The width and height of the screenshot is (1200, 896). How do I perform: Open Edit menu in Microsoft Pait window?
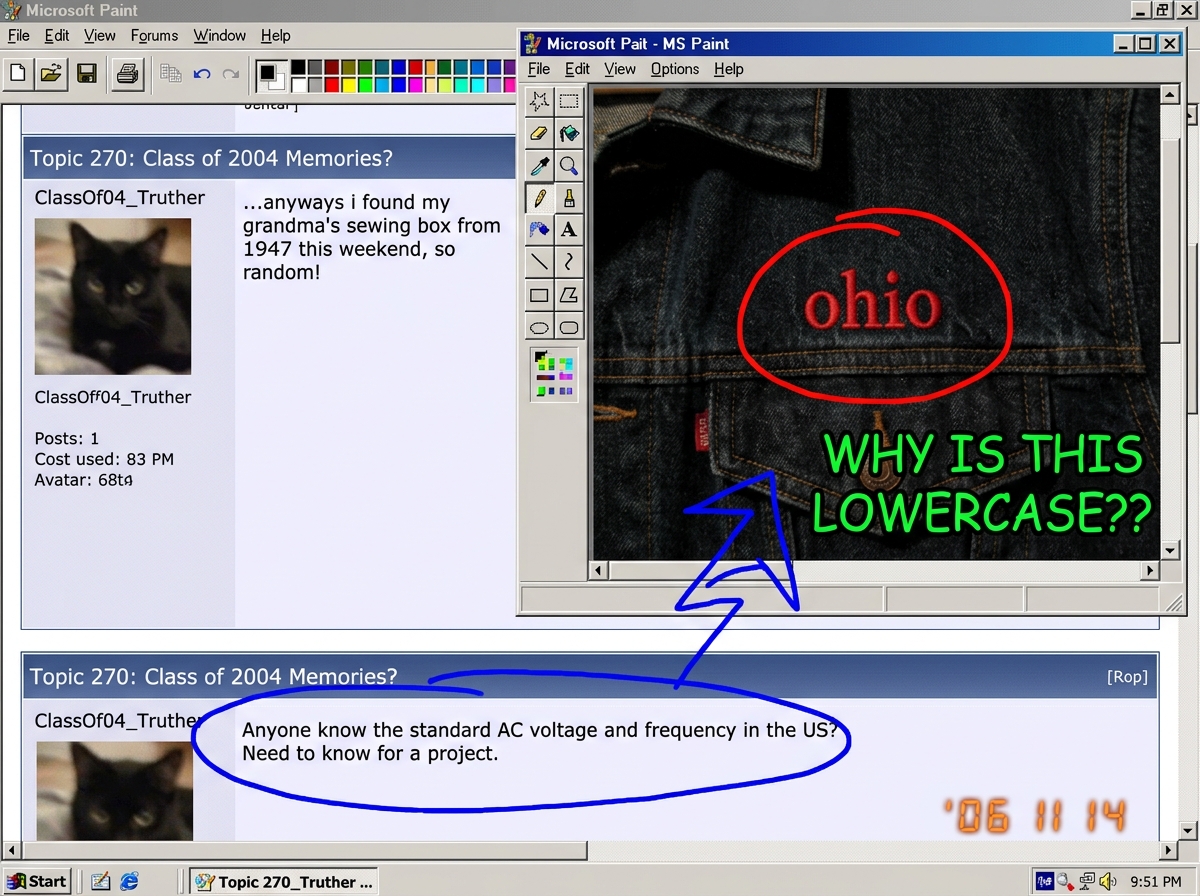(x=577, y=69)
